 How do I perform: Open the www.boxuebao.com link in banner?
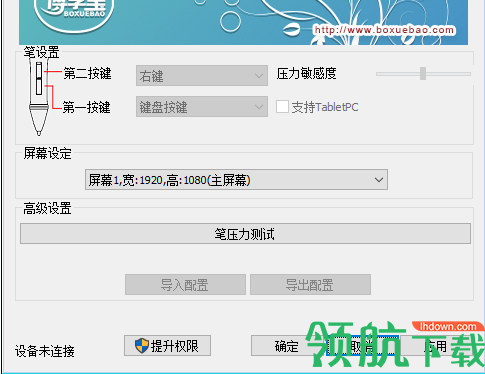(384, 30)
